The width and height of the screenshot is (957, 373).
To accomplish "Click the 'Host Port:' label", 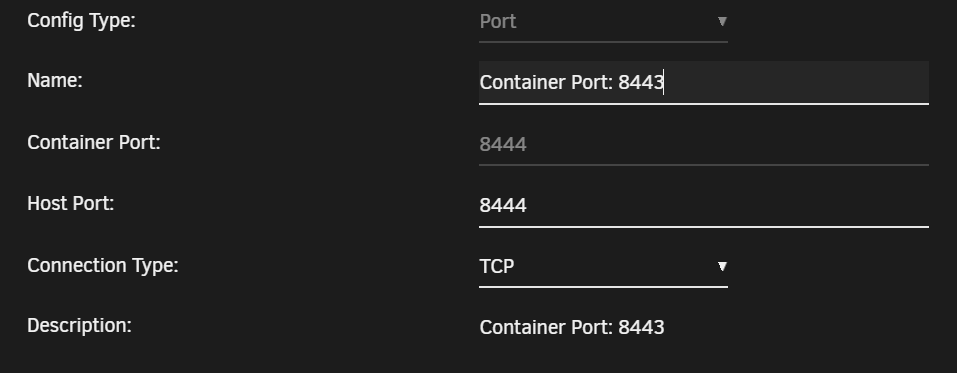I will pos(71,204).
